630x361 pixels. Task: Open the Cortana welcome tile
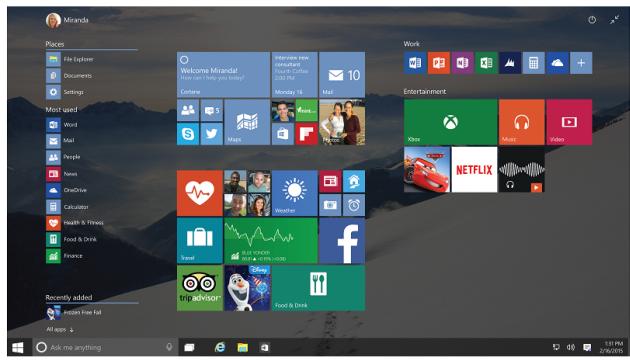[x=223, y=74]
